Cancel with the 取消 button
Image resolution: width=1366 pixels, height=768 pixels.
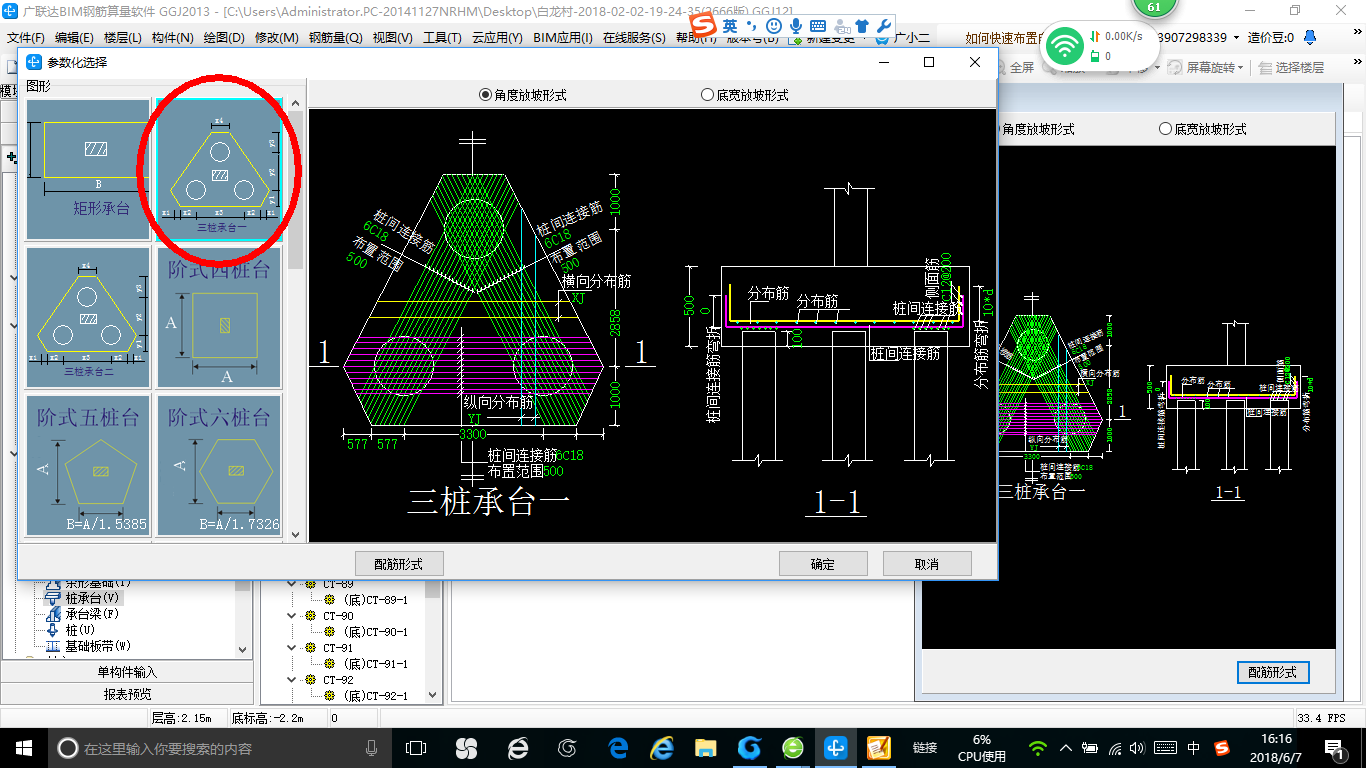(927, 564)
